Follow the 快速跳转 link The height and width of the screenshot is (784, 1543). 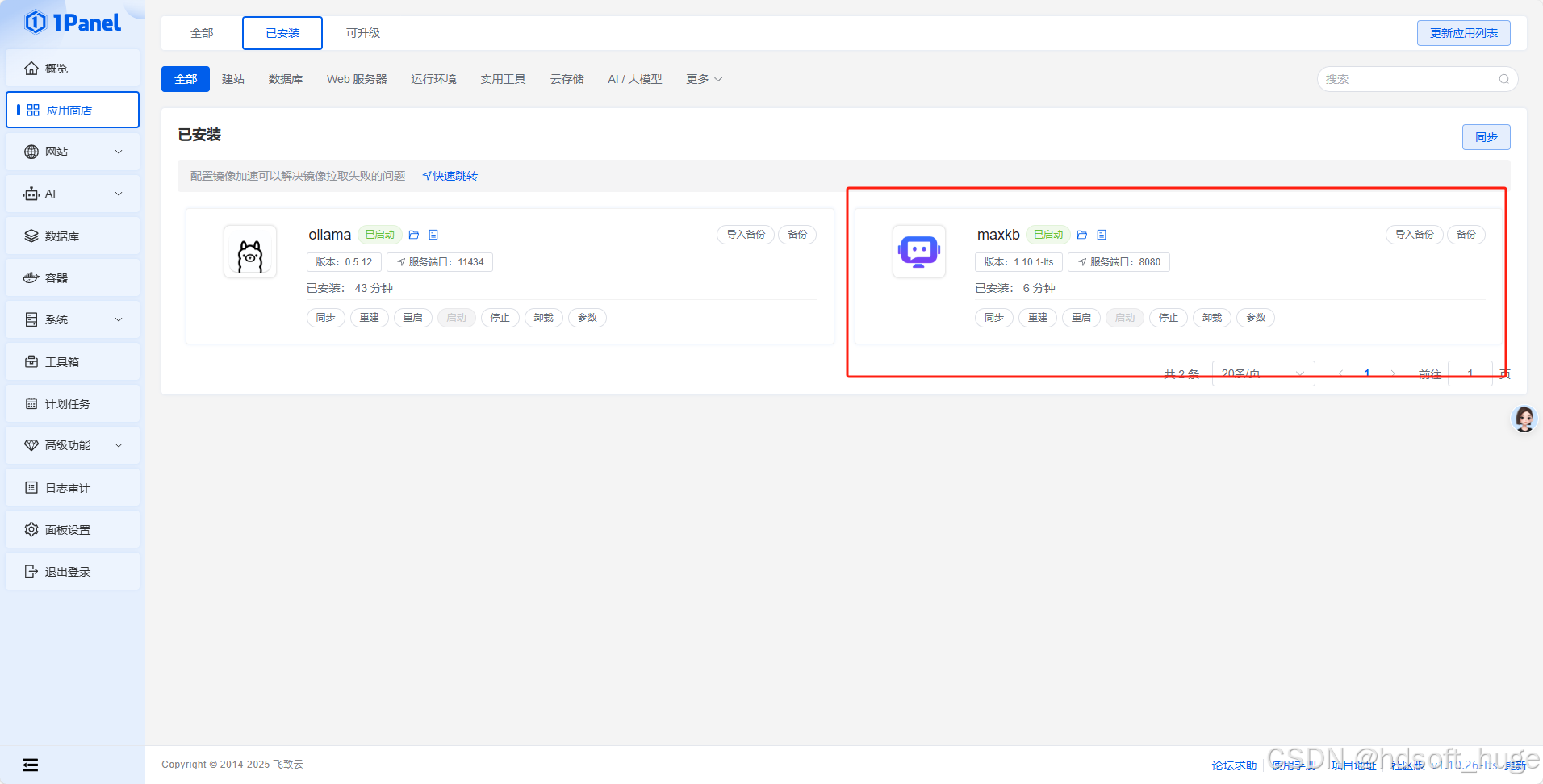click(x=450, y=176)
